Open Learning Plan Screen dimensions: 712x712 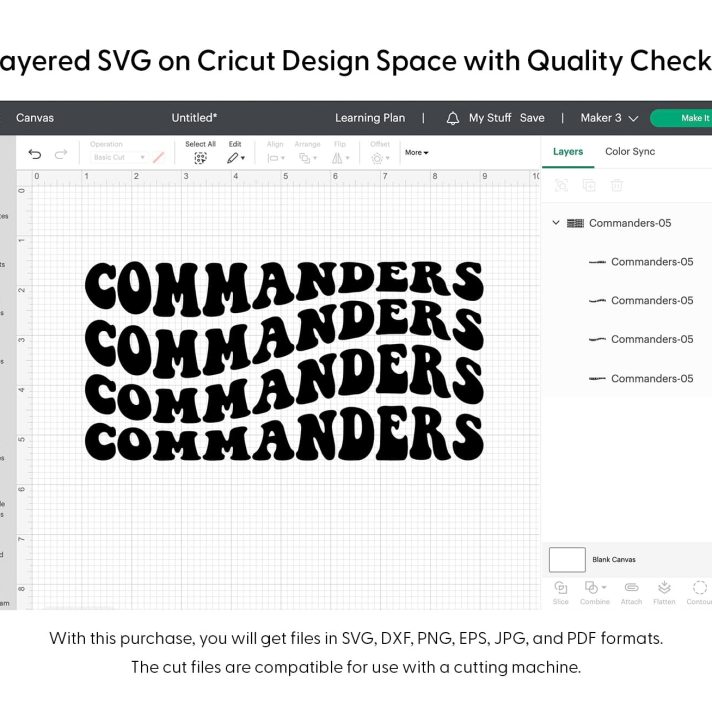pyautogui.click(x=370, y=118)
